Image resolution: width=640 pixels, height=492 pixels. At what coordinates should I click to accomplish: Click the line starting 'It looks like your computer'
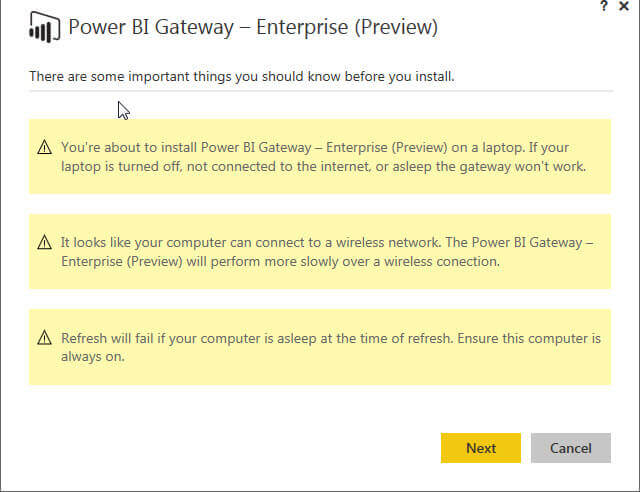(x=328, y=242)
